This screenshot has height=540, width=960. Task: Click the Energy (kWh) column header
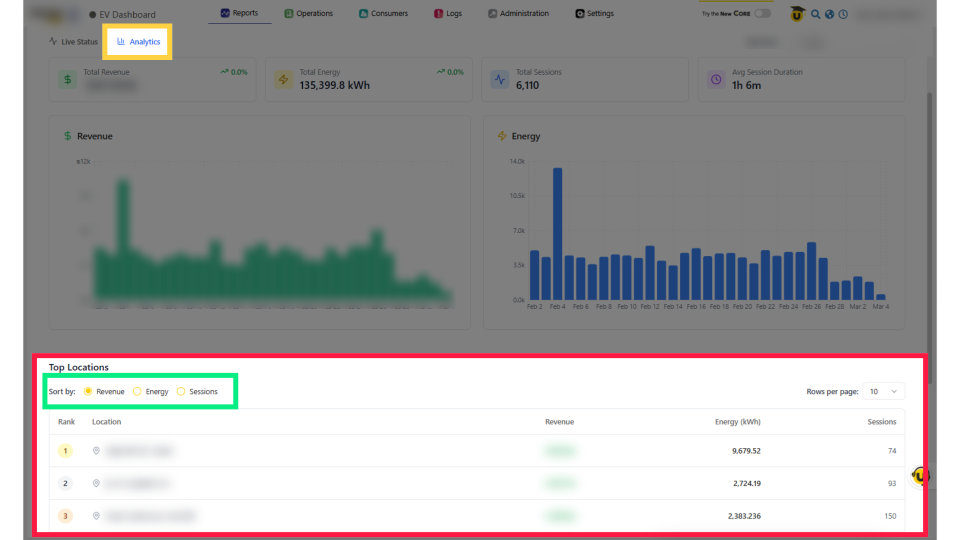click(737, 422)
